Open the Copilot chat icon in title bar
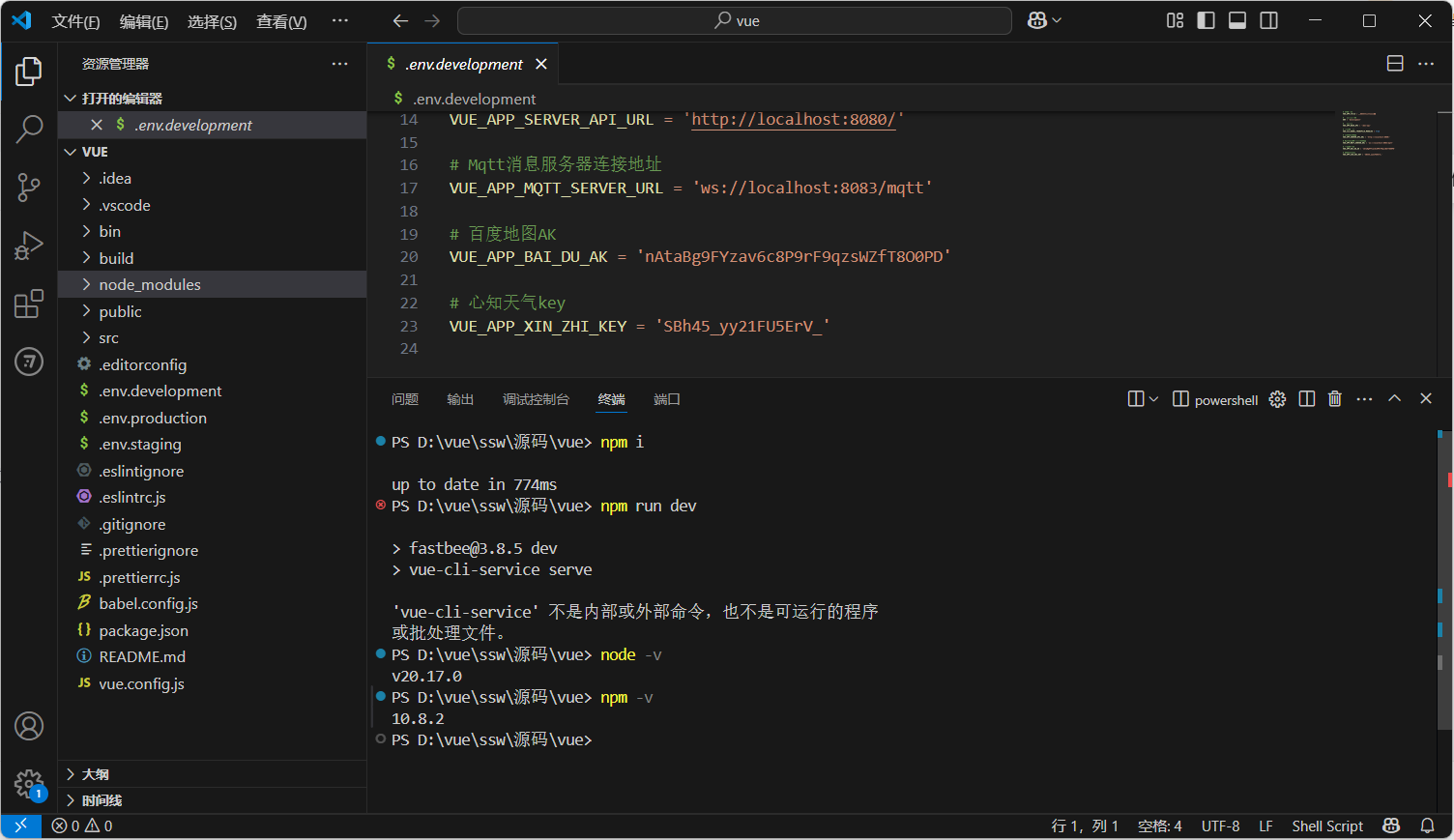This screenshot has width=1454, height=840. [1037, 20]
